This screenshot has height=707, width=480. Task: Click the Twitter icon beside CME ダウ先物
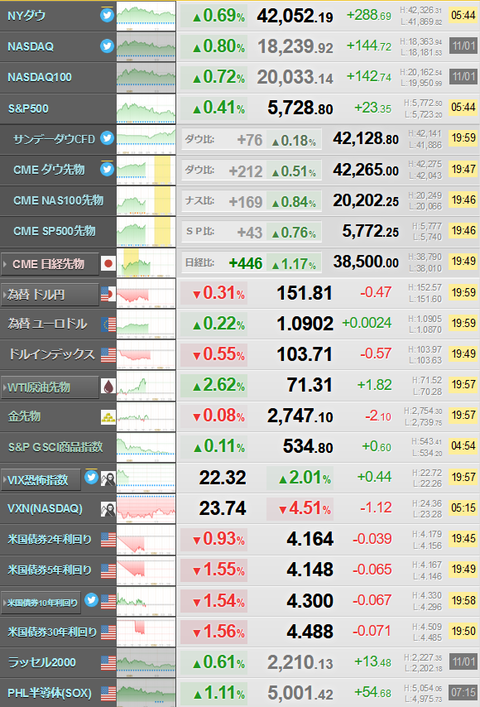click(107, 169)
